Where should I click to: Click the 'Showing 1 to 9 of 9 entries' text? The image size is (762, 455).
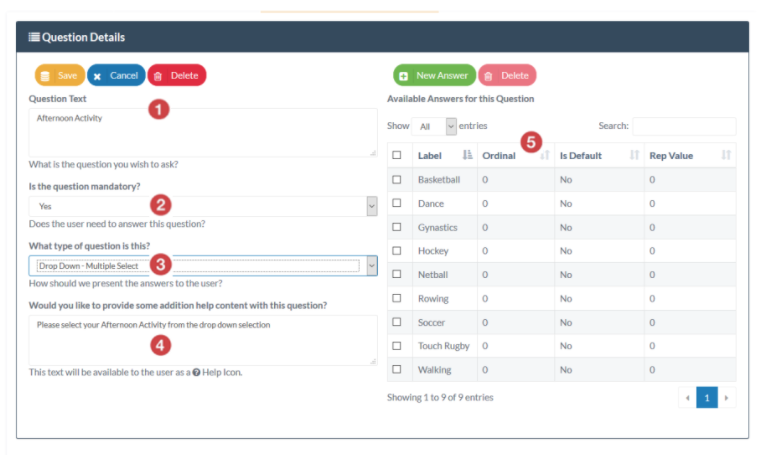440,397
